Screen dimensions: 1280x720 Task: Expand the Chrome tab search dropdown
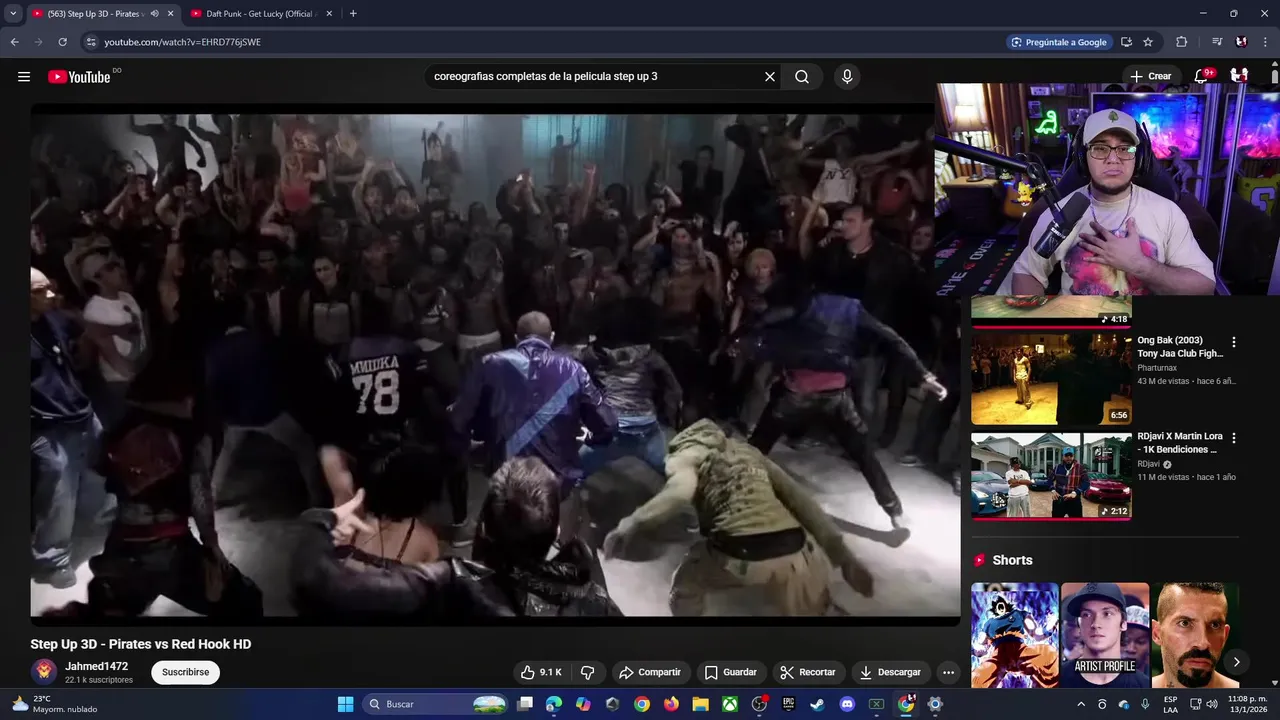pos(13,14)
